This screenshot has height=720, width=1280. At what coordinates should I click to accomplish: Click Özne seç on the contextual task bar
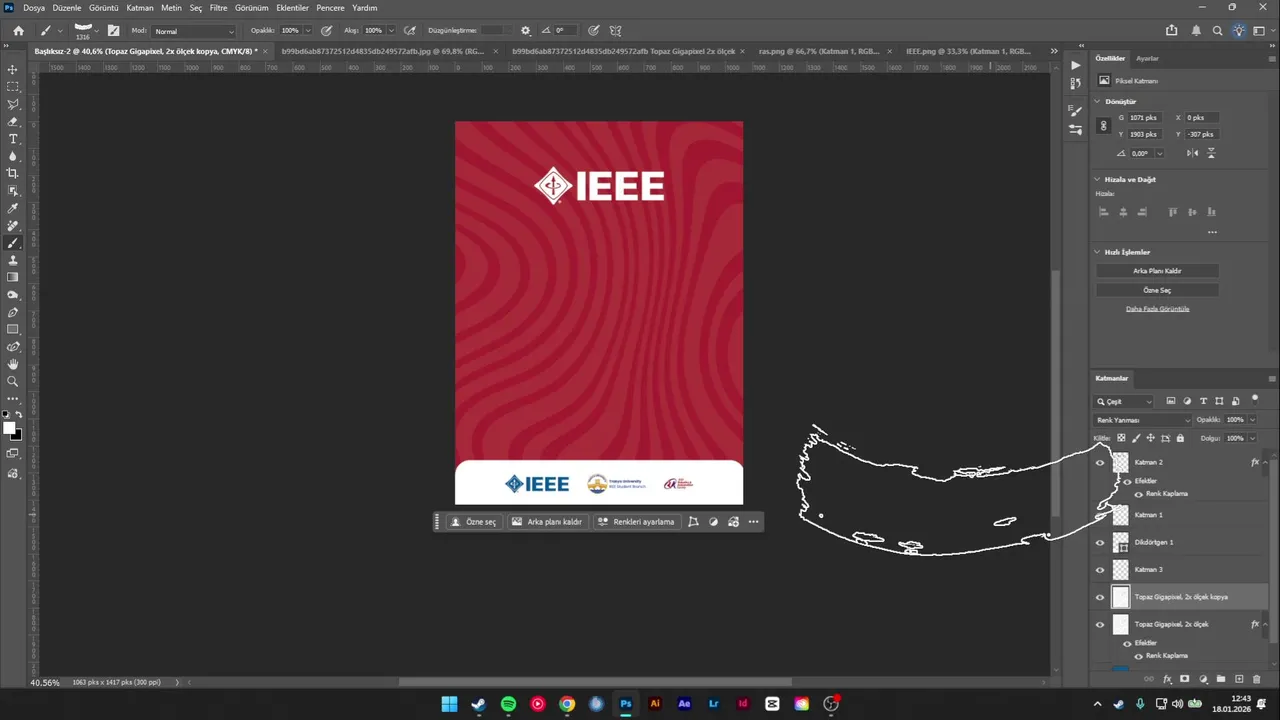pyautogui.click(x=473, y=522)
